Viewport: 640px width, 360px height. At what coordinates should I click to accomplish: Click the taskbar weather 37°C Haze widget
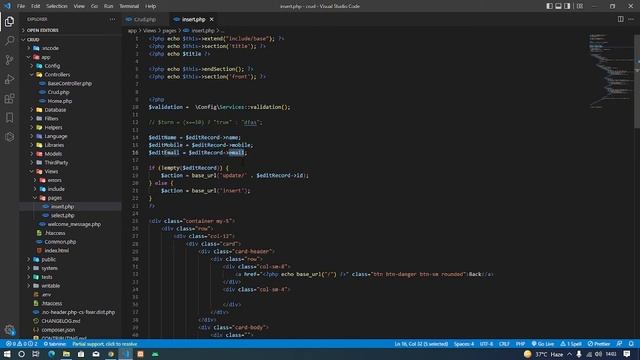coord(543,354)
